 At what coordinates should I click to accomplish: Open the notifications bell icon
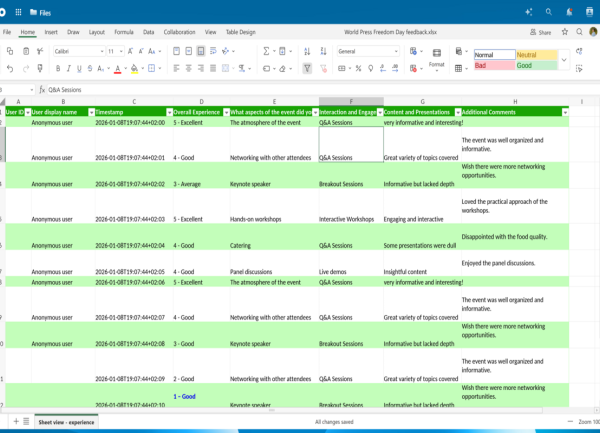(x=569, y=12)
